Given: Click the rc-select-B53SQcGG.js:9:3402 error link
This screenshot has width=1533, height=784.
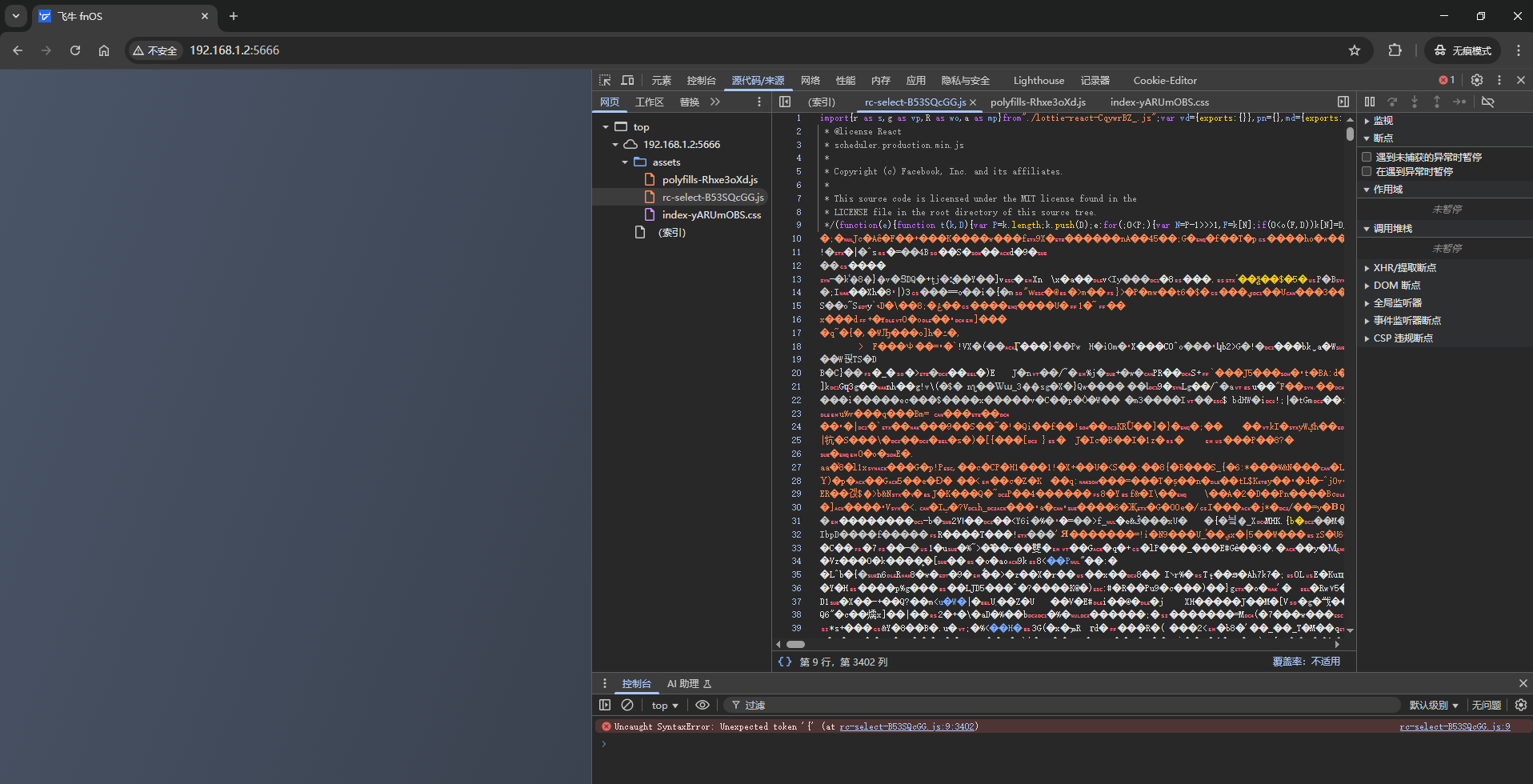Looking at the screenshot, I should pyautogui.click(x=907, y=726).
